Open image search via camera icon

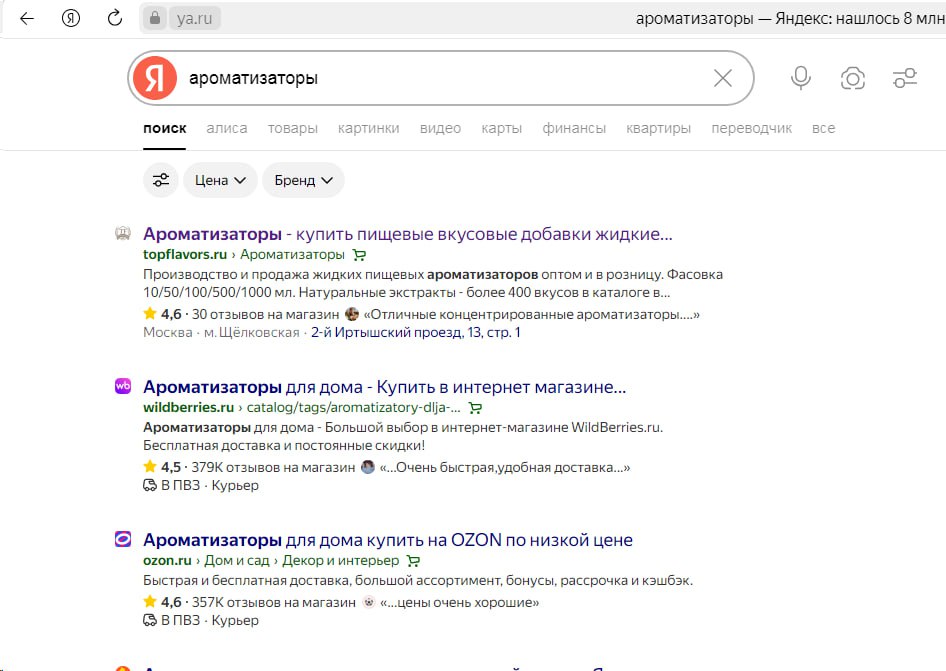pyautogui.click(x=853, y=78)
